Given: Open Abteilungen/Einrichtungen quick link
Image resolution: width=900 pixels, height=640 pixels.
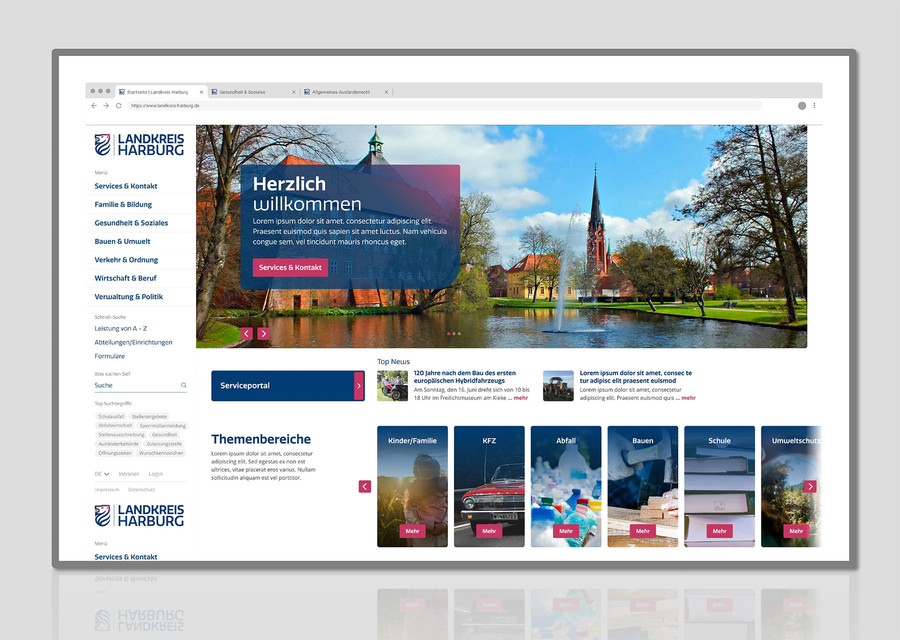Looking at the screenshot, I should [x=133, y=342].
